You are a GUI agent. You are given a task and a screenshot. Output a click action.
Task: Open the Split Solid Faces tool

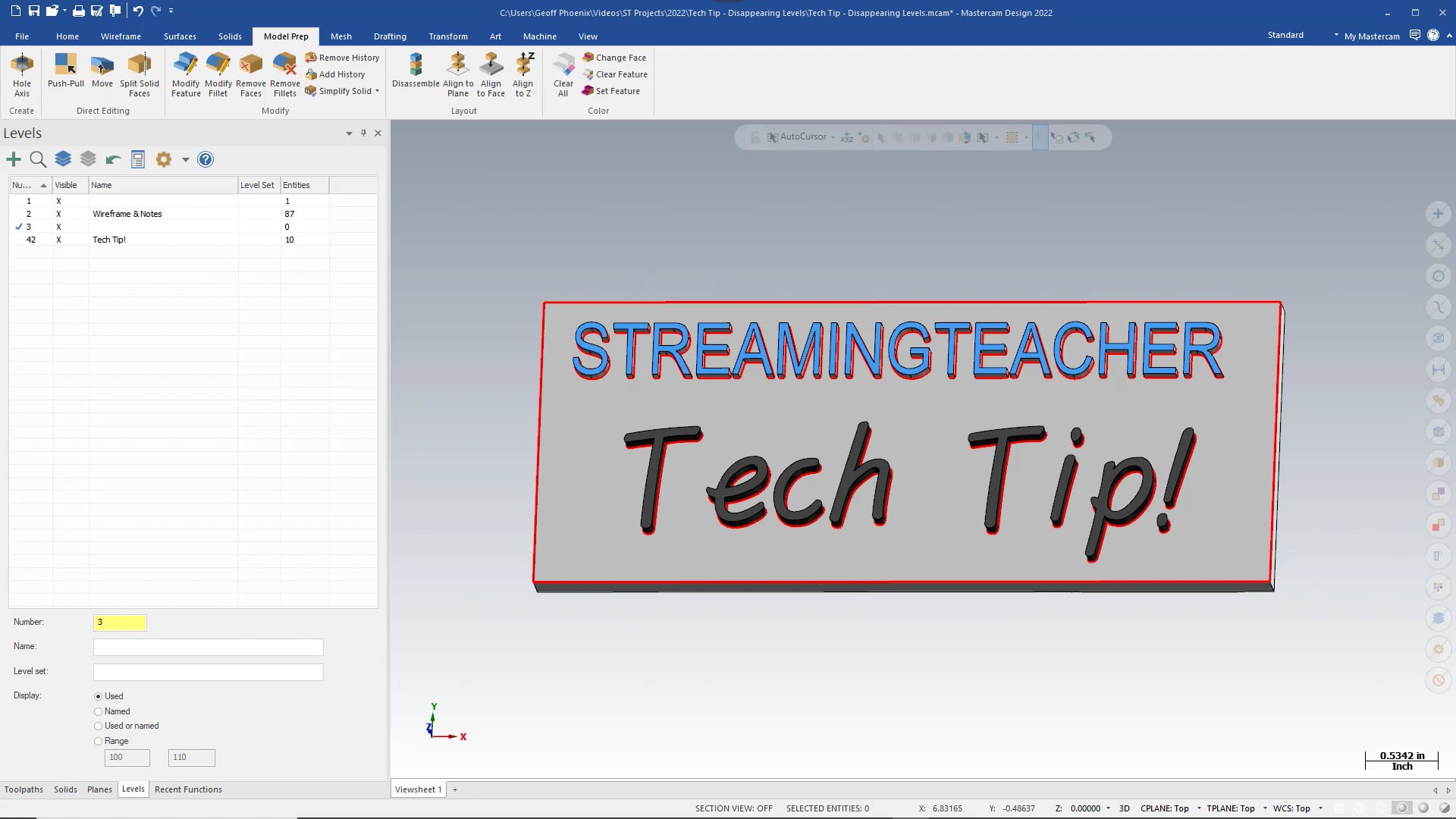[x=140, y=75]
